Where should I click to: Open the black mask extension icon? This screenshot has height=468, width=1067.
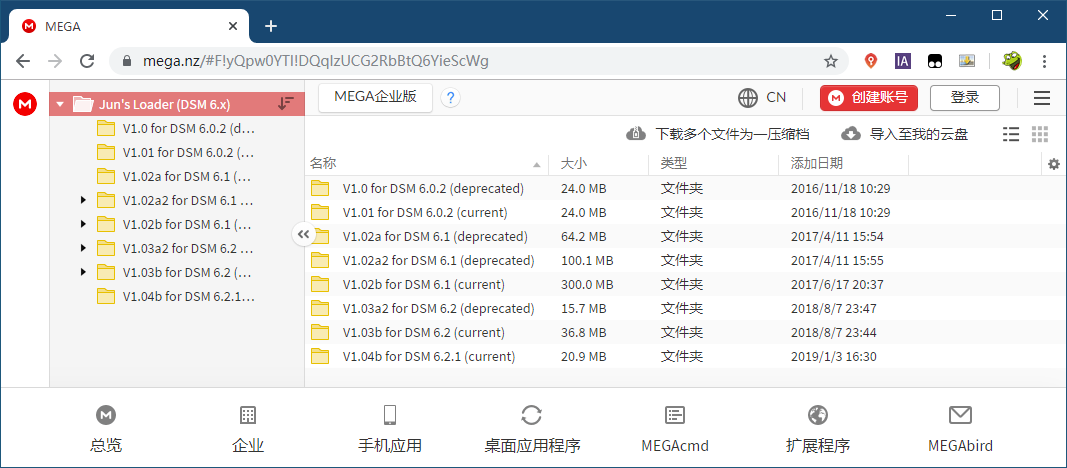(934, 61)
